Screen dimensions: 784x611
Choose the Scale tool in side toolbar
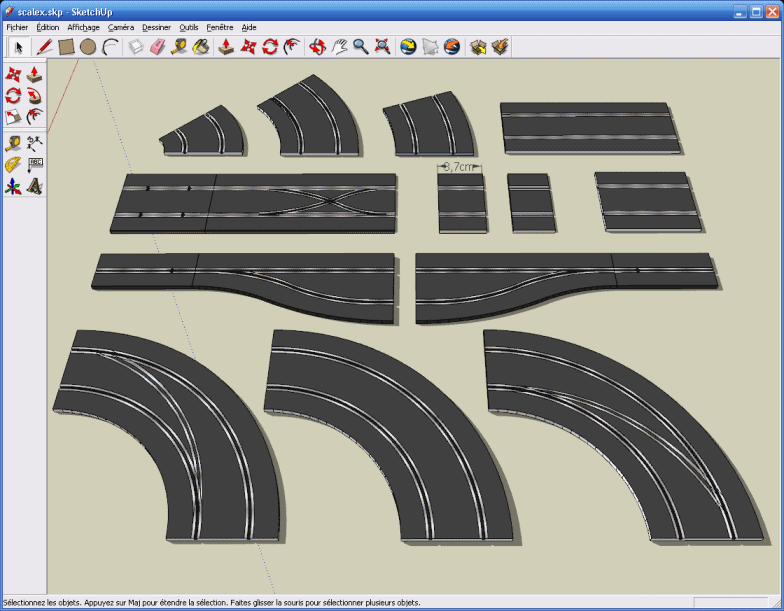[x=13, y=118]
